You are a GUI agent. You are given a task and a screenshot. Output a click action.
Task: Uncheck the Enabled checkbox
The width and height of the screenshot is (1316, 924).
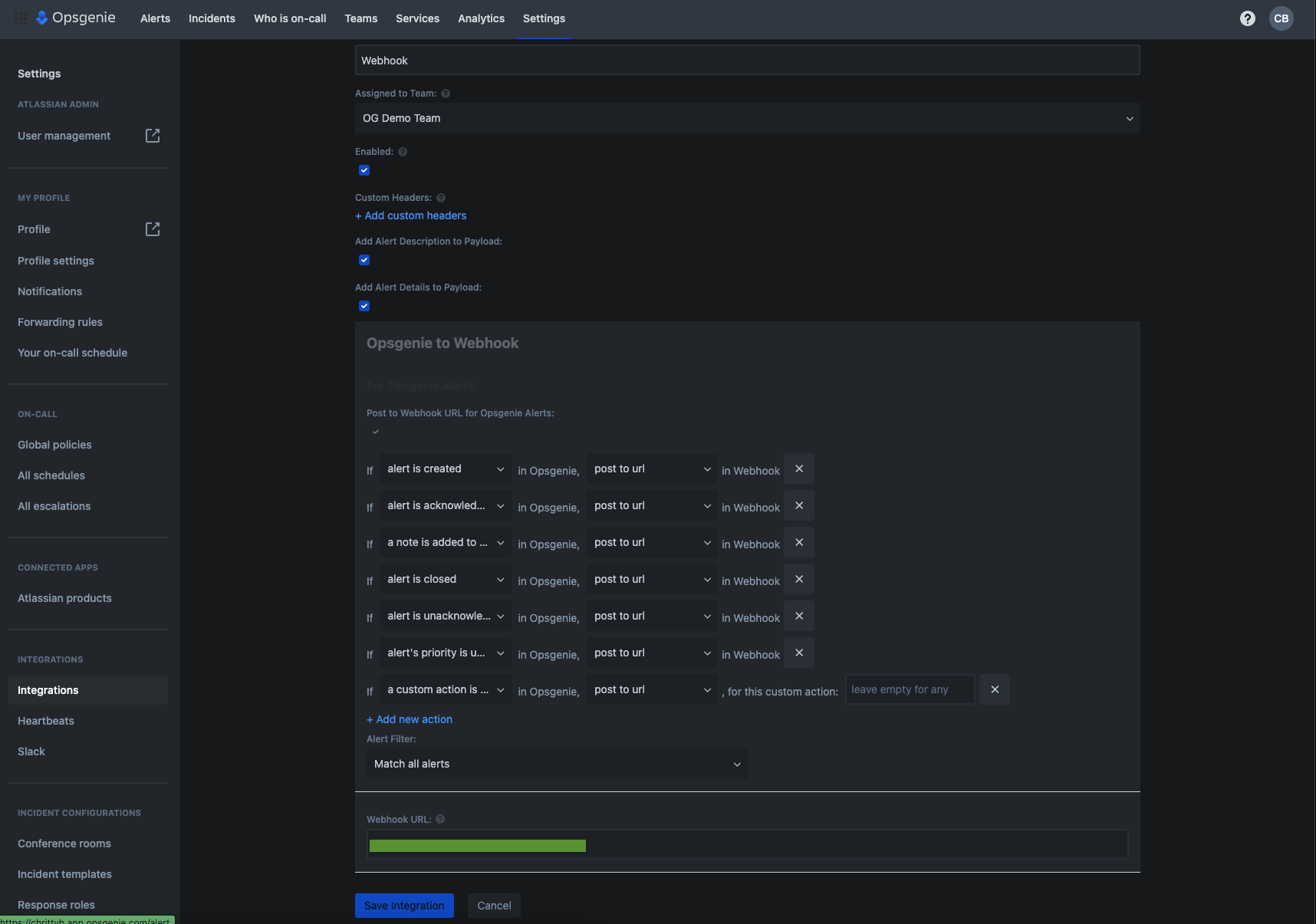click(x=364, y=170)
